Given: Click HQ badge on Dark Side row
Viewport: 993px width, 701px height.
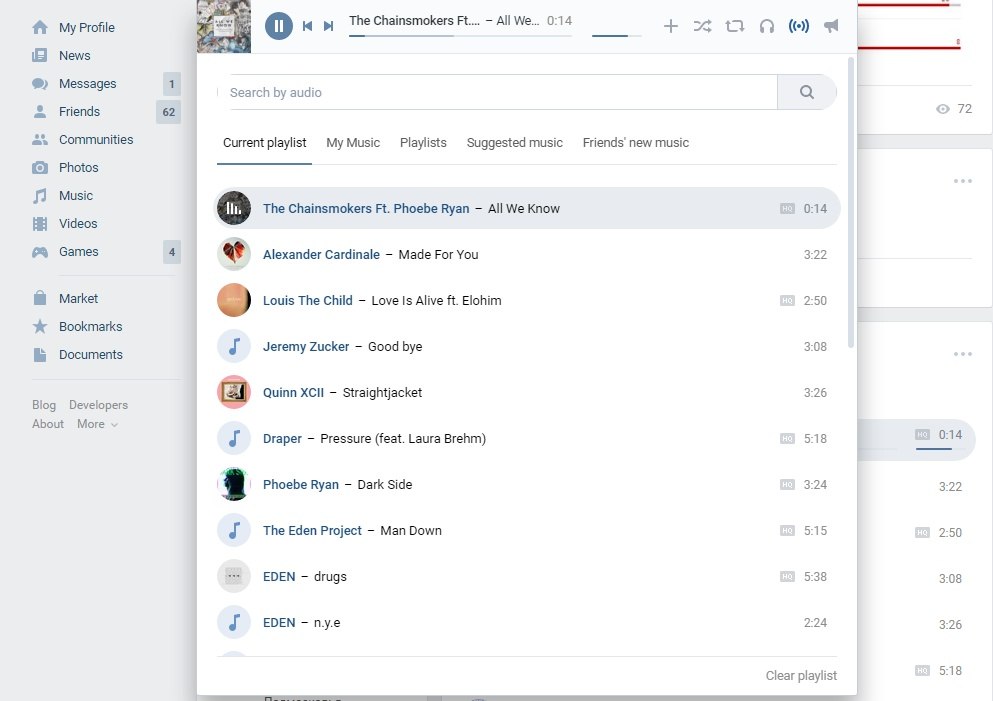Looking at the screenshot, I should [x=787, y=484].
